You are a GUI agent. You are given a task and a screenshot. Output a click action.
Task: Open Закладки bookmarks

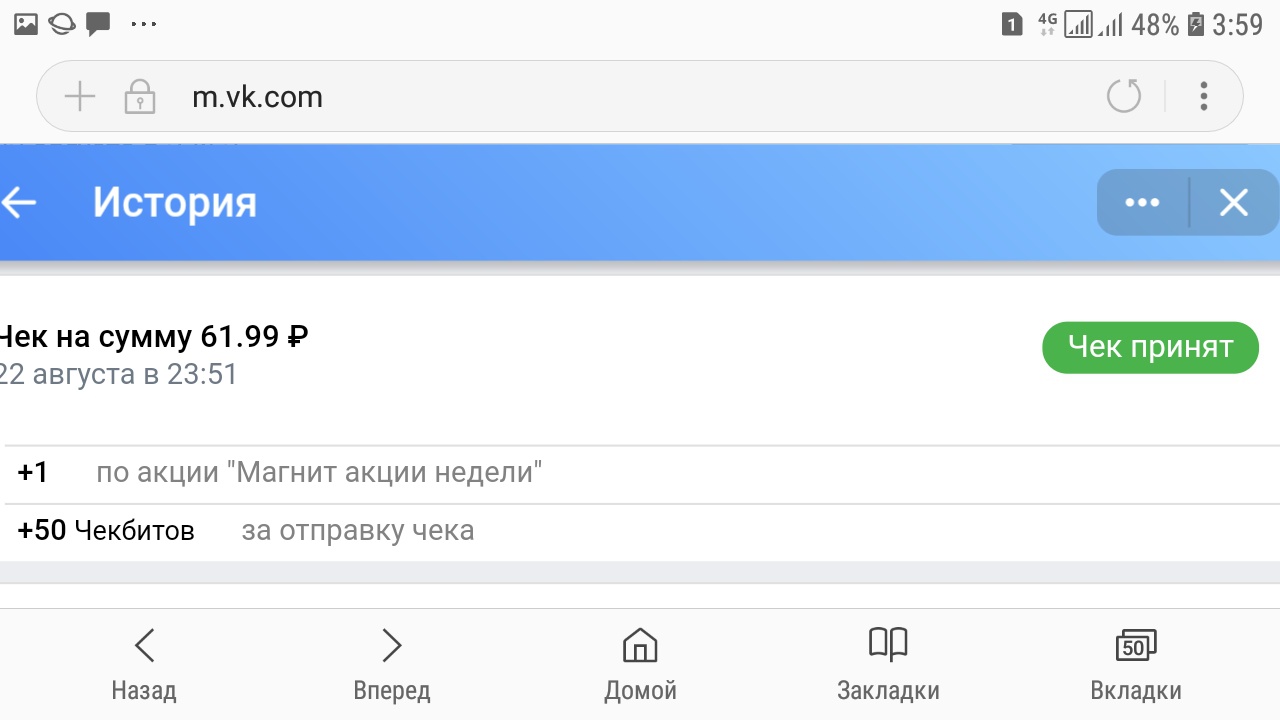pos(888,663)
